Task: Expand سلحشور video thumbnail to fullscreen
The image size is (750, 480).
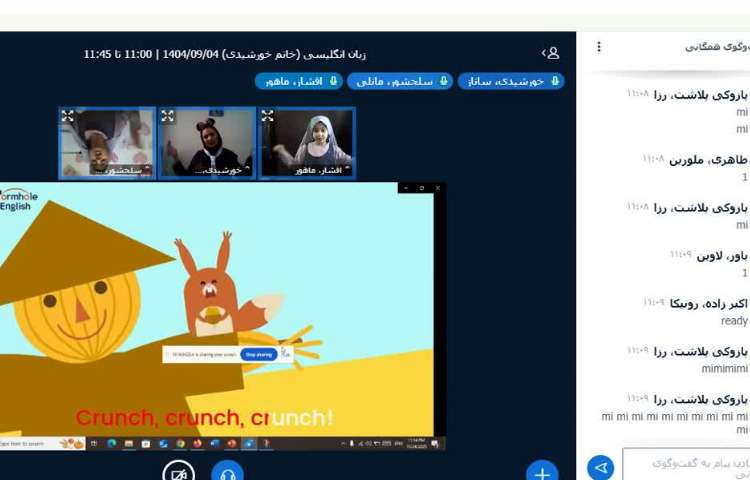Action: pos(67,116)
